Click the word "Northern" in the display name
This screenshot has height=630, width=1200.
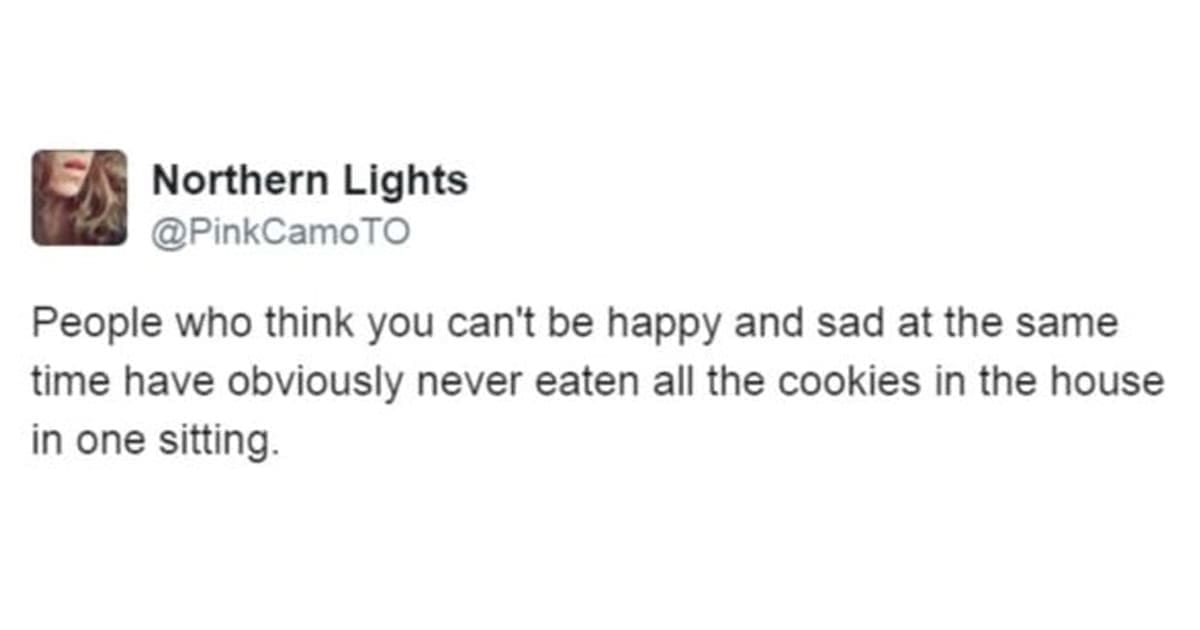239,181
